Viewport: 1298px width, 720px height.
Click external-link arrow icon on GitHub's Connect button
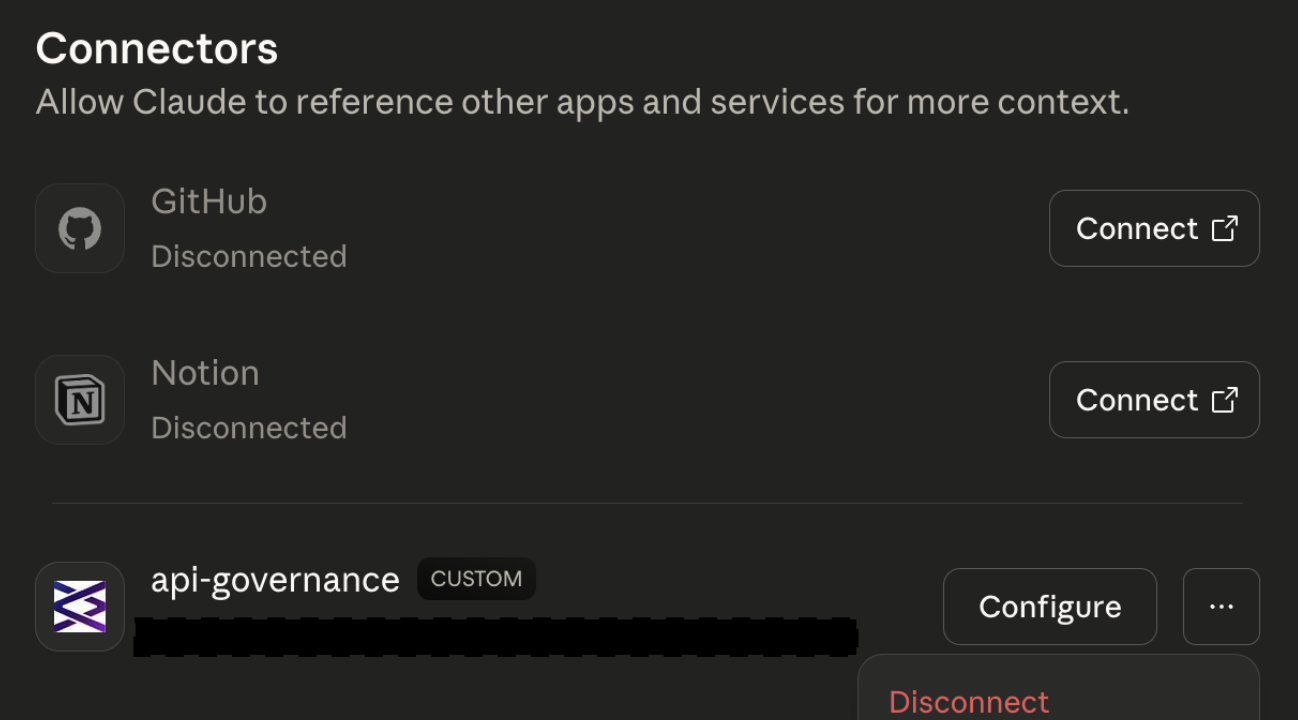pyautogui.click(x=1224, y=229)
